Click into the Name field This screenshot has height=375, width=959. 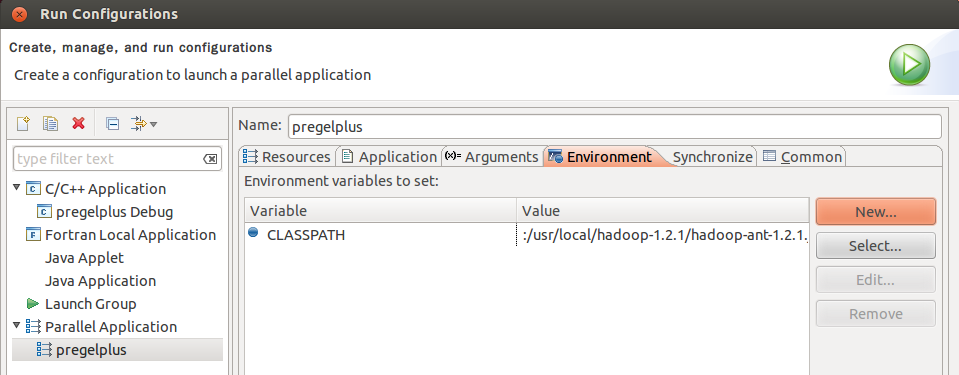[x=615, y=127]
